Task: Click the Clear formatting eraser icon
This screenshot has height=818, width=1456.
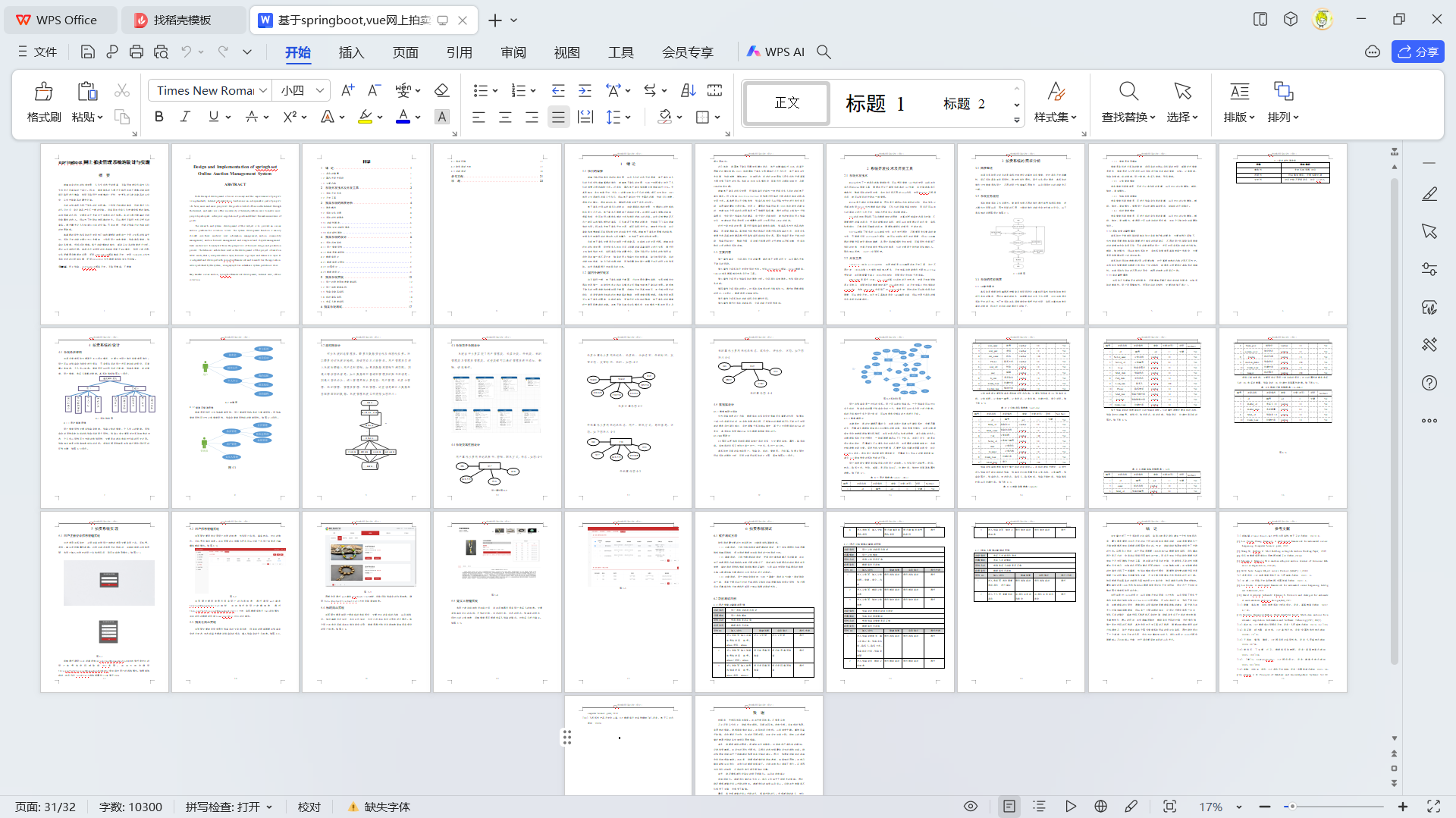Action: pyautogui.click(x=441, y=90)
